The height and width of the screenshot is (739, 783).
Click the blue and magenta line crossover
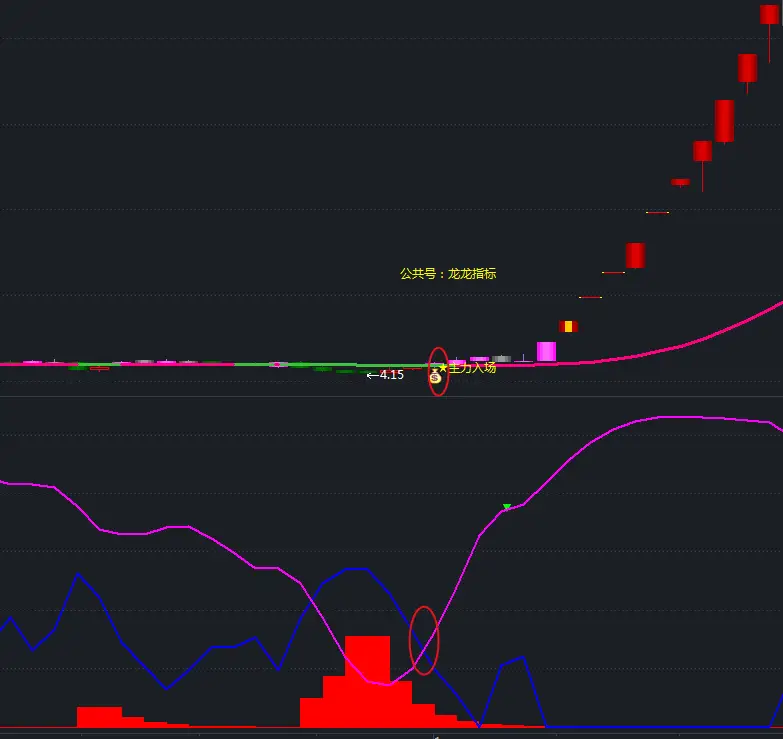[424, 641]
